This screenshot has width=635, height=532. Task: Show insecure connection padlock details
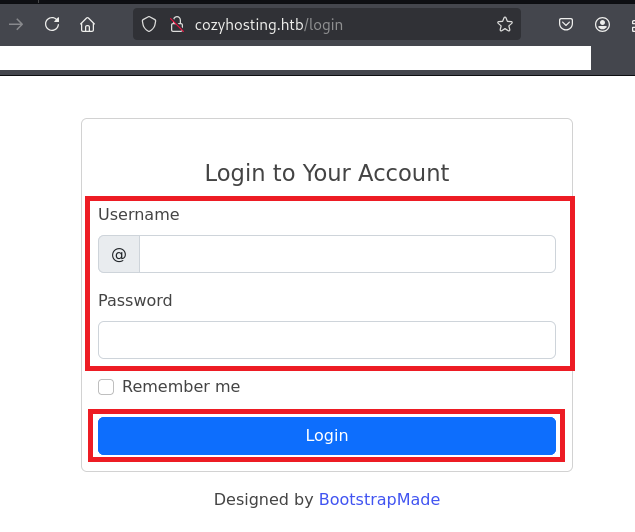pyautogui.click(x=176, y=24)
